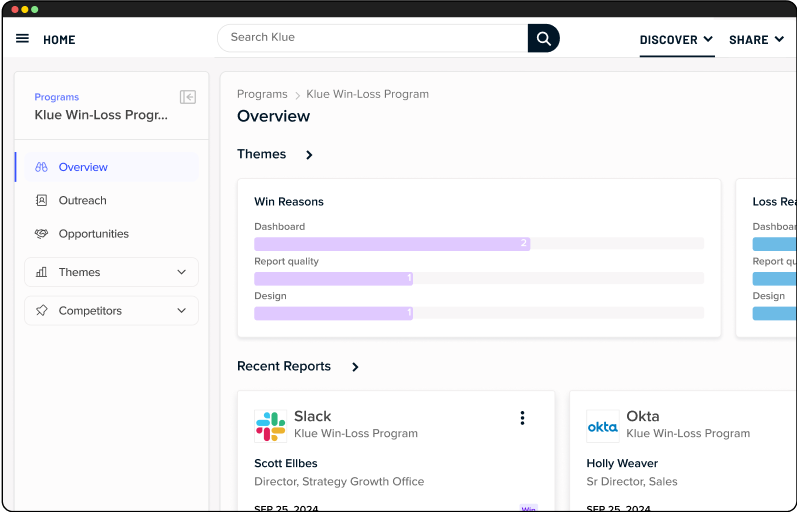Image resolution: width=797 pixels, height=513 pixels.
Task: Open the Discover dropdown menu
Action: tap(676, 40)
